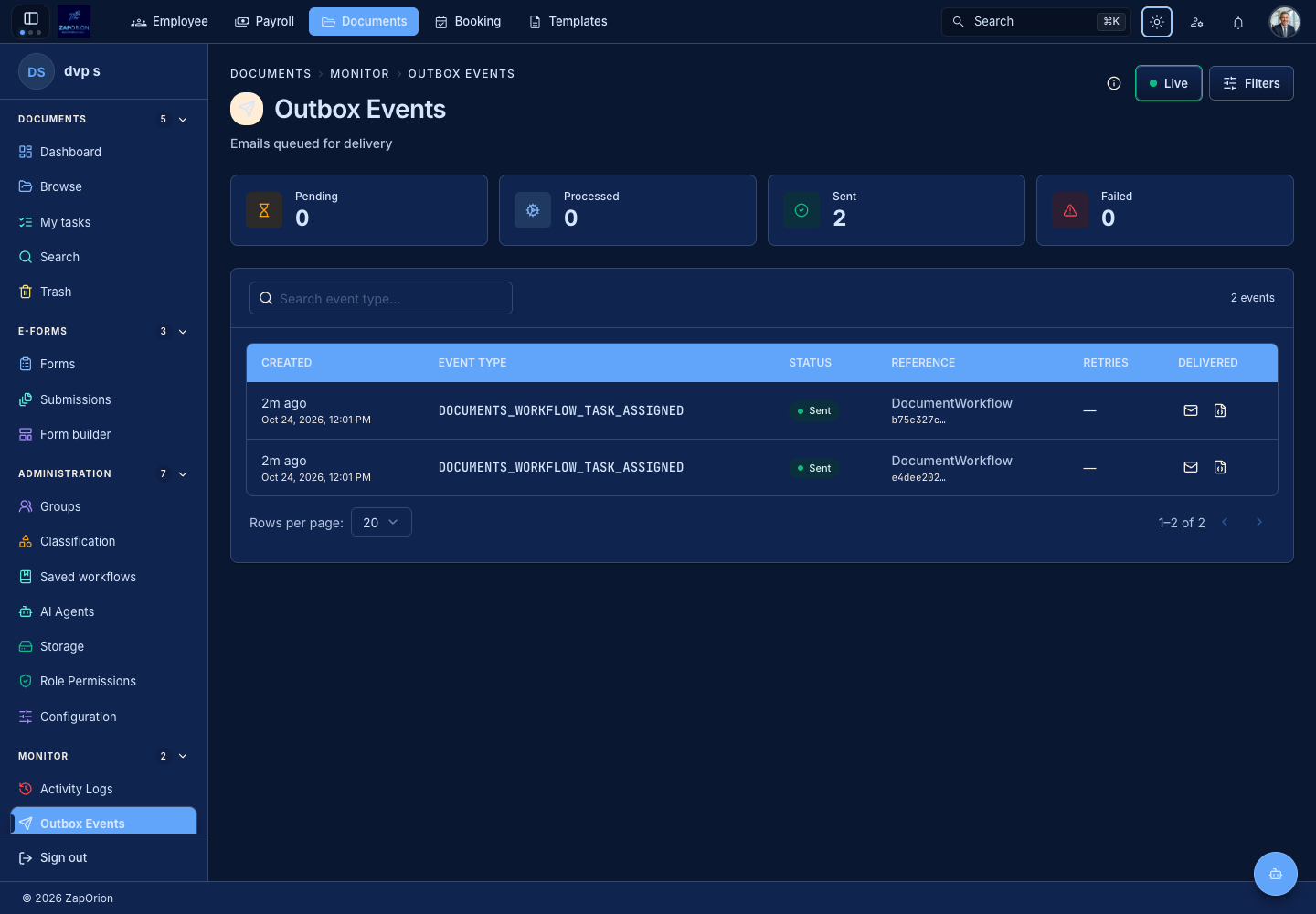Collapse the Monitor sidebar section
The image size is (1316, 914).
pos(183,757)
